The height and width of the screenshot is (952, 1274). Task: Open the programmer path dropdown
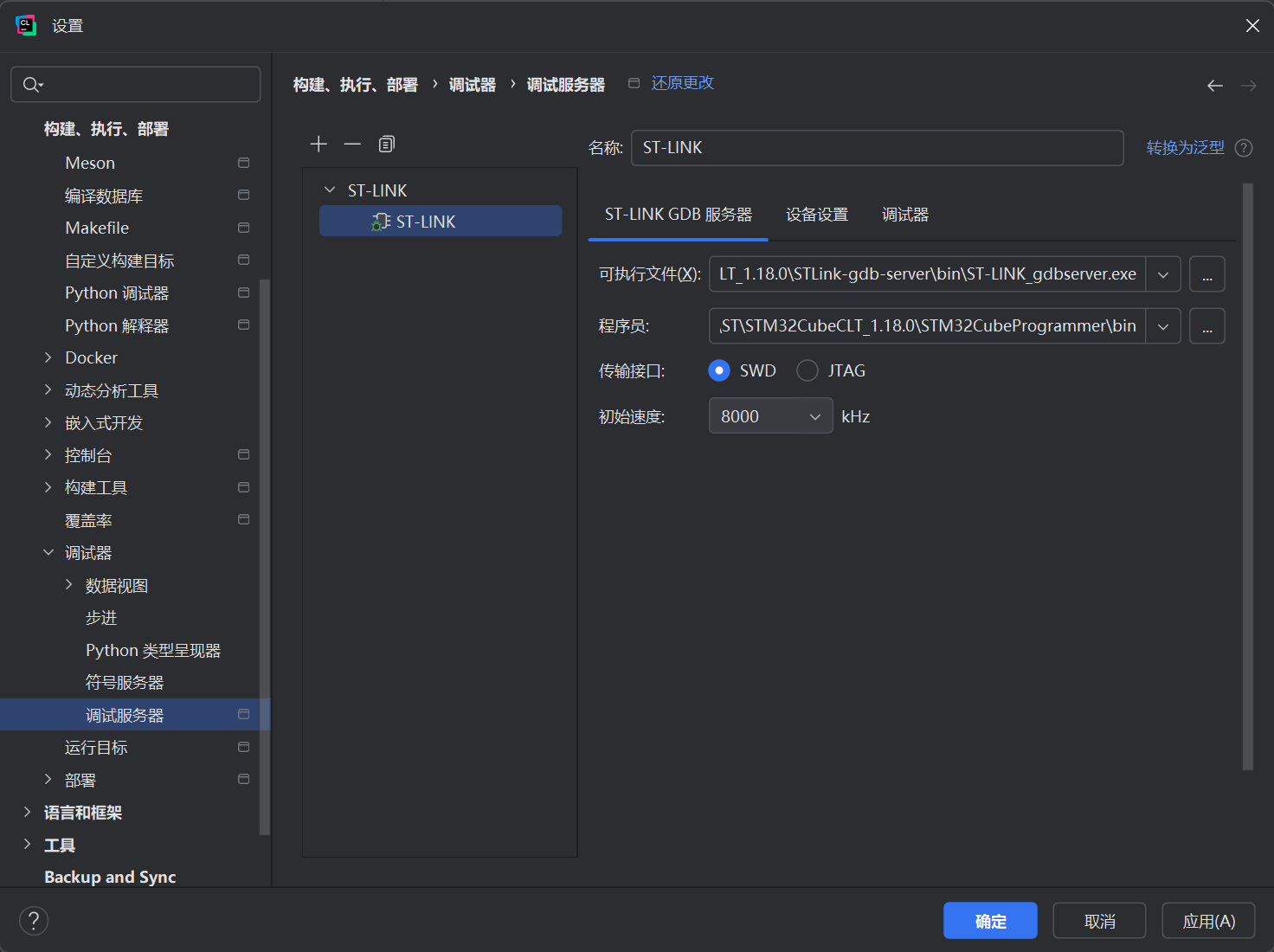(1163, 326)
